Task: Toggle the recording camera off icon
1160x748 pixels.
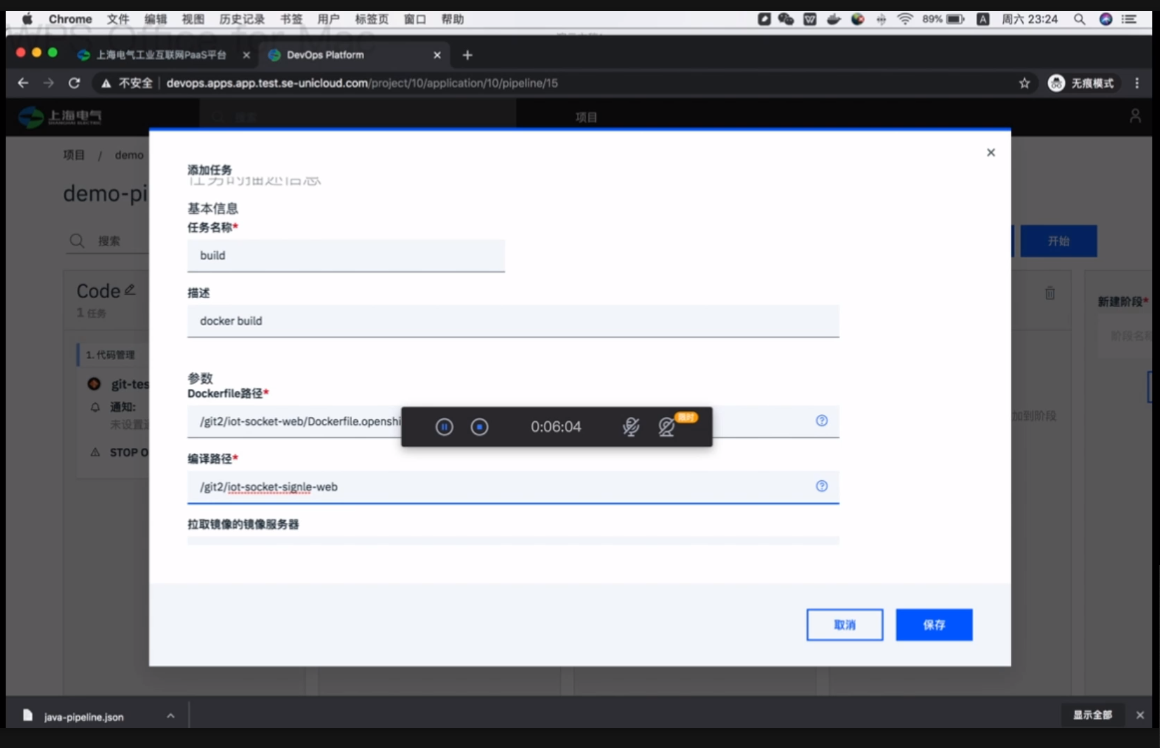Action: click(667, 427)
